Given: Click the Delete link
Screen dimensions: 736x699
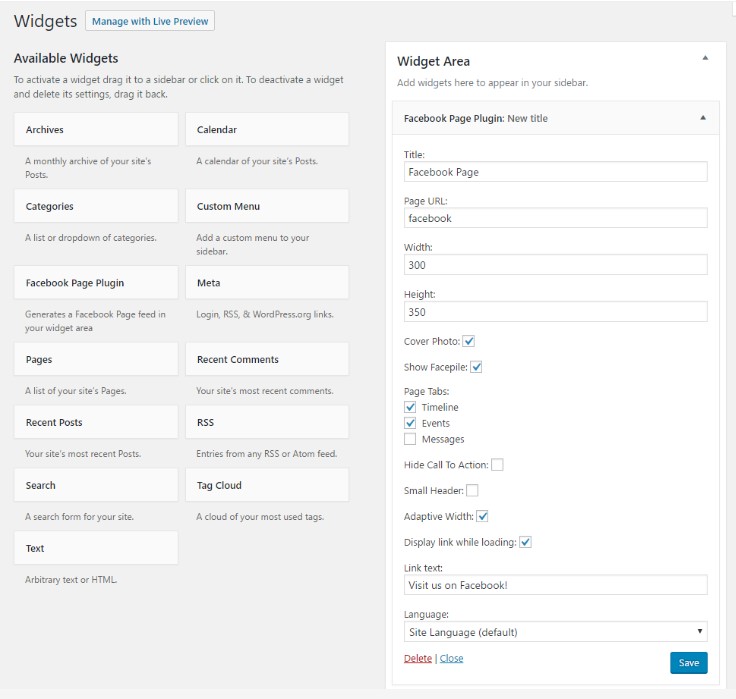Looking at the screenshot, I should pos(417,658).
